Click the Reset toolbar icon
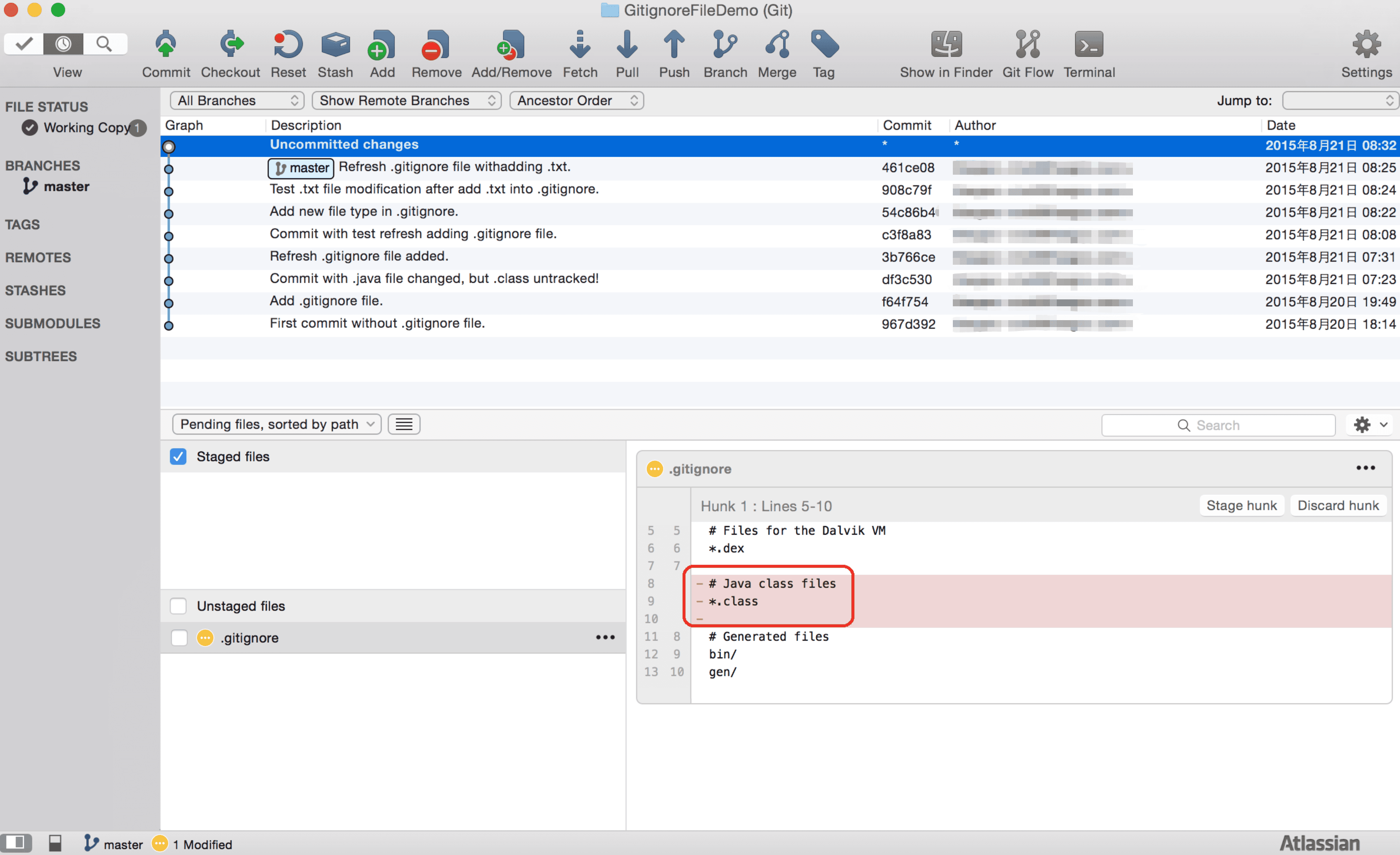1400x855 pixels. [x=288, y=44]
